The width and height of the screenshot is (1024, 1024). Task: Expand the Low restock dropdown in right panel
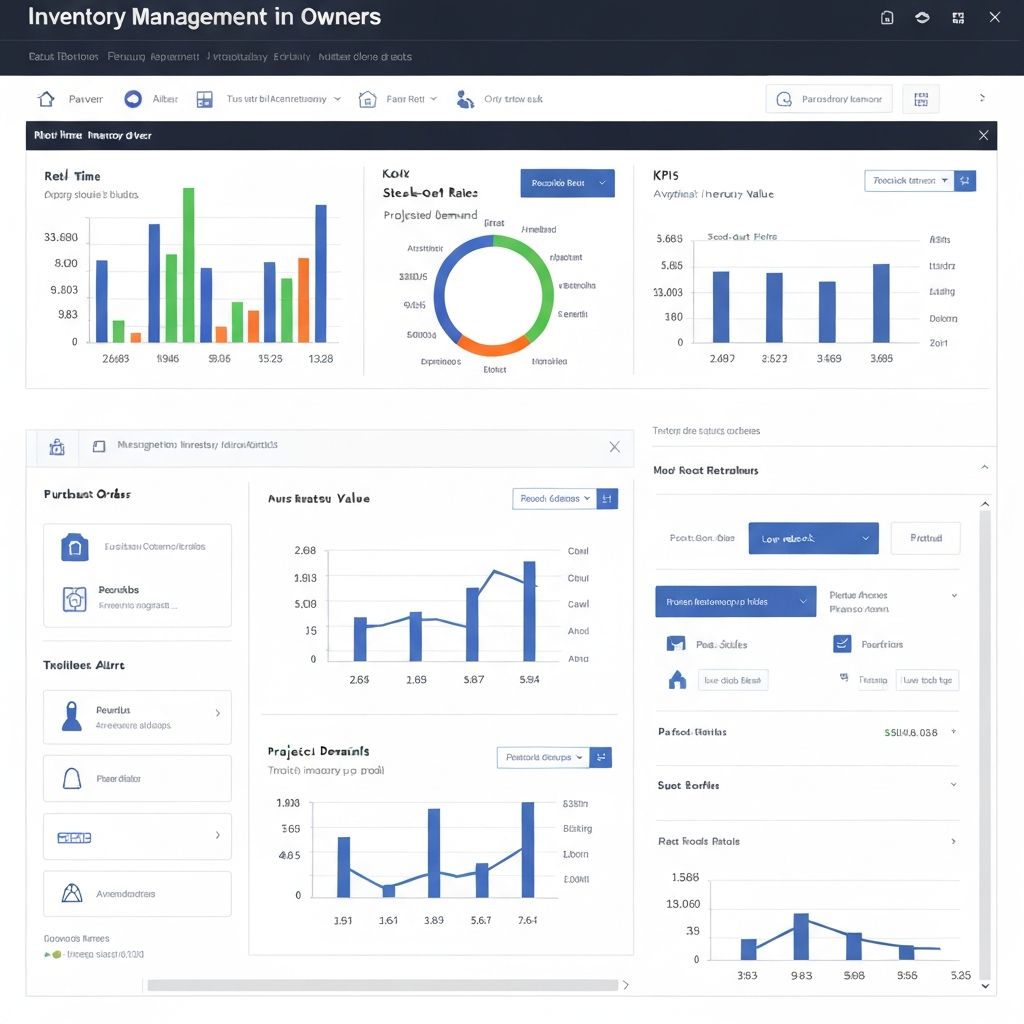[x=813, y=538]
